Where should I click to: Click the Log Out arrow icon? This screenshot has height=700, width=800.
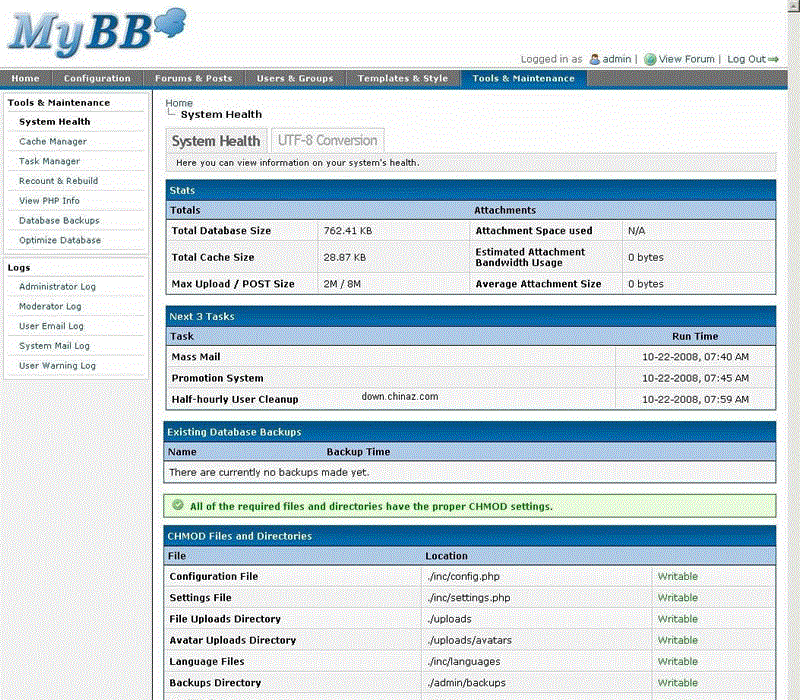pyautogui.click(x=773, y=60)
